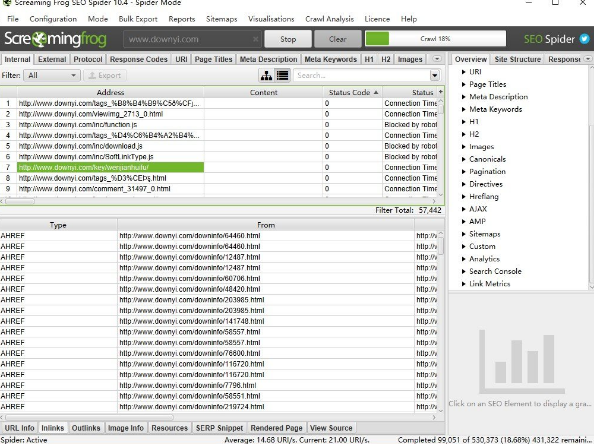
Task: Open the Filter All dropdown
Action: [52, 75]
